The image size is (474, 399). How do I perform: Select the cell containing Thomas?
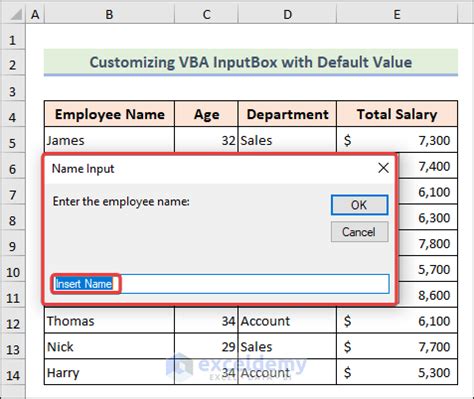click(x=109, y=321)
